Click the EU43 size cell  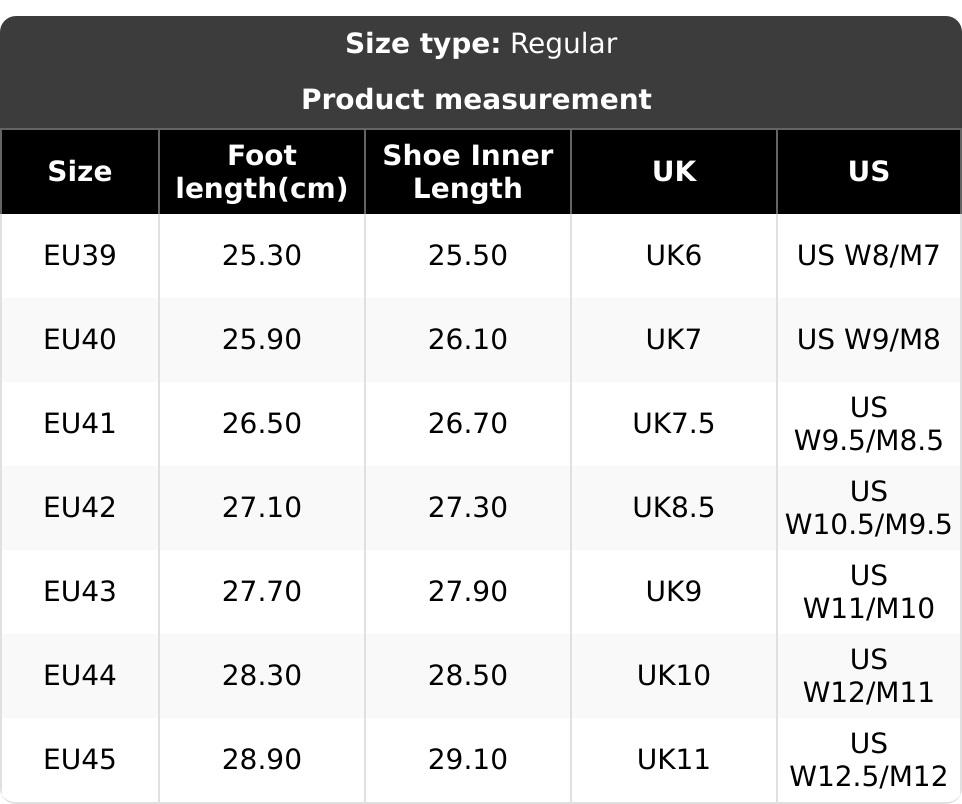[80, 592]
